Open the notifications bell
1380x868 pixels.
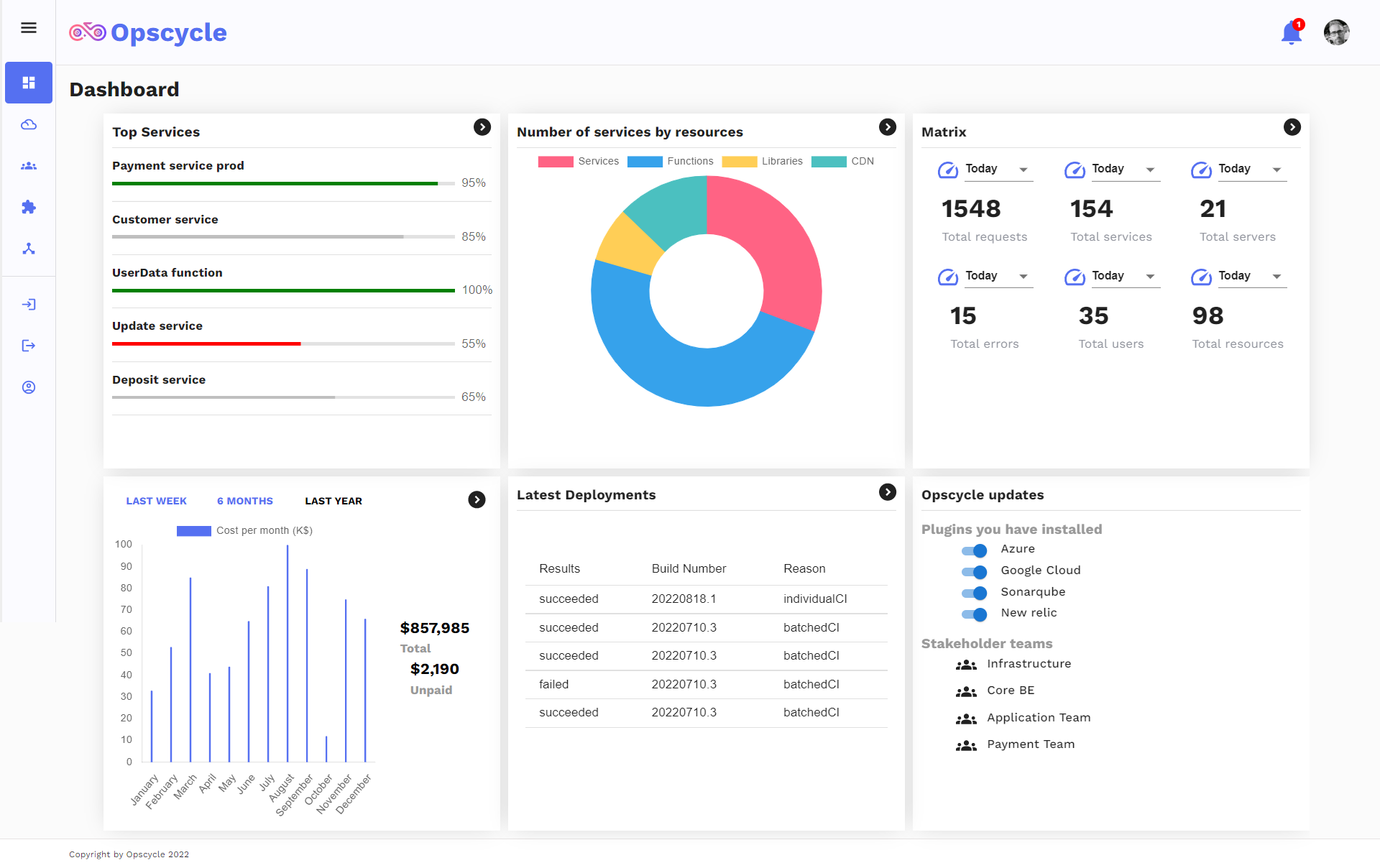point(1292,32)
